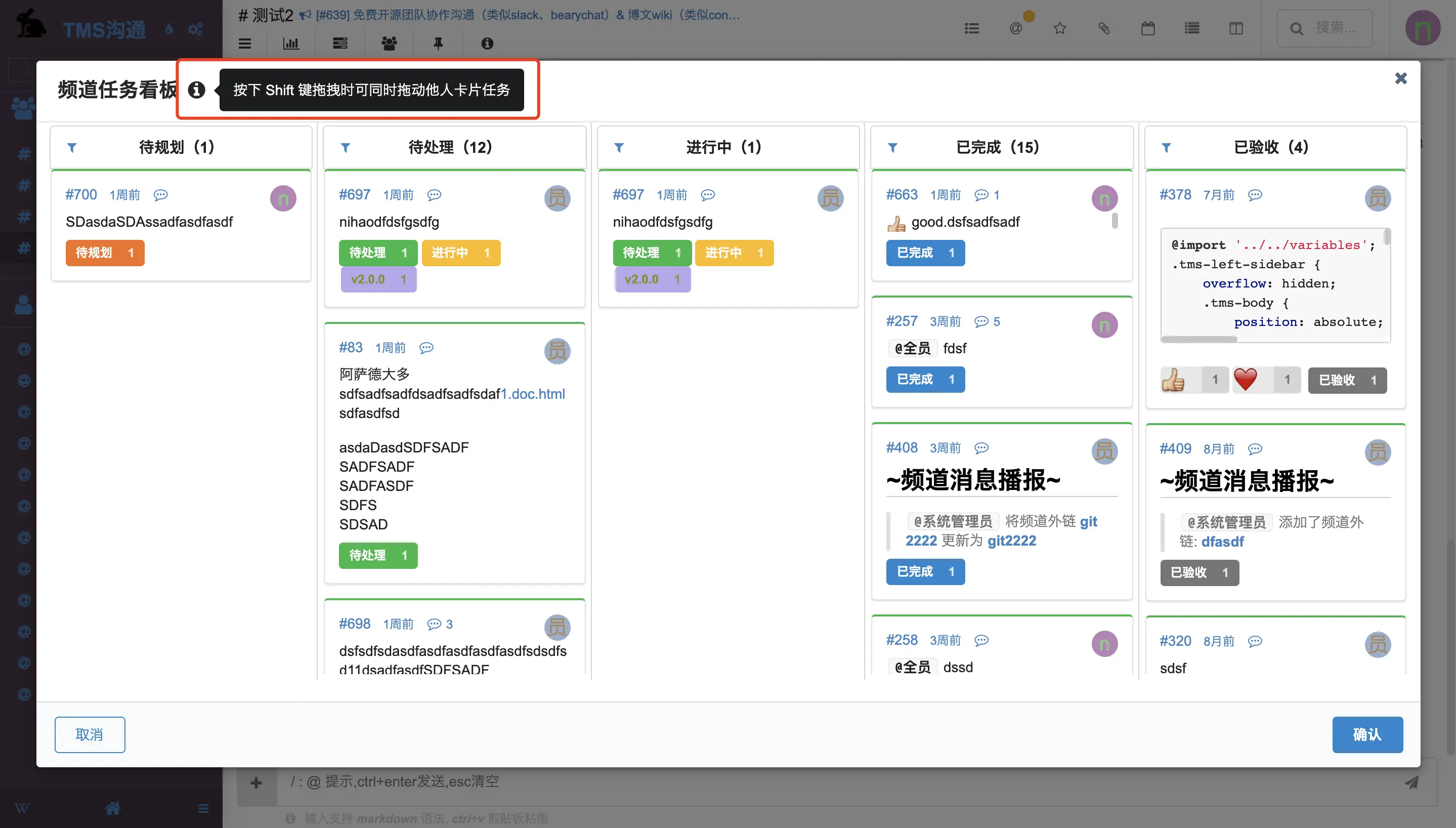Click the v2.0.0 purple tag in 待处理 column
The image size is (1456, 828).
pyautogui.click(x=378, y=279)
